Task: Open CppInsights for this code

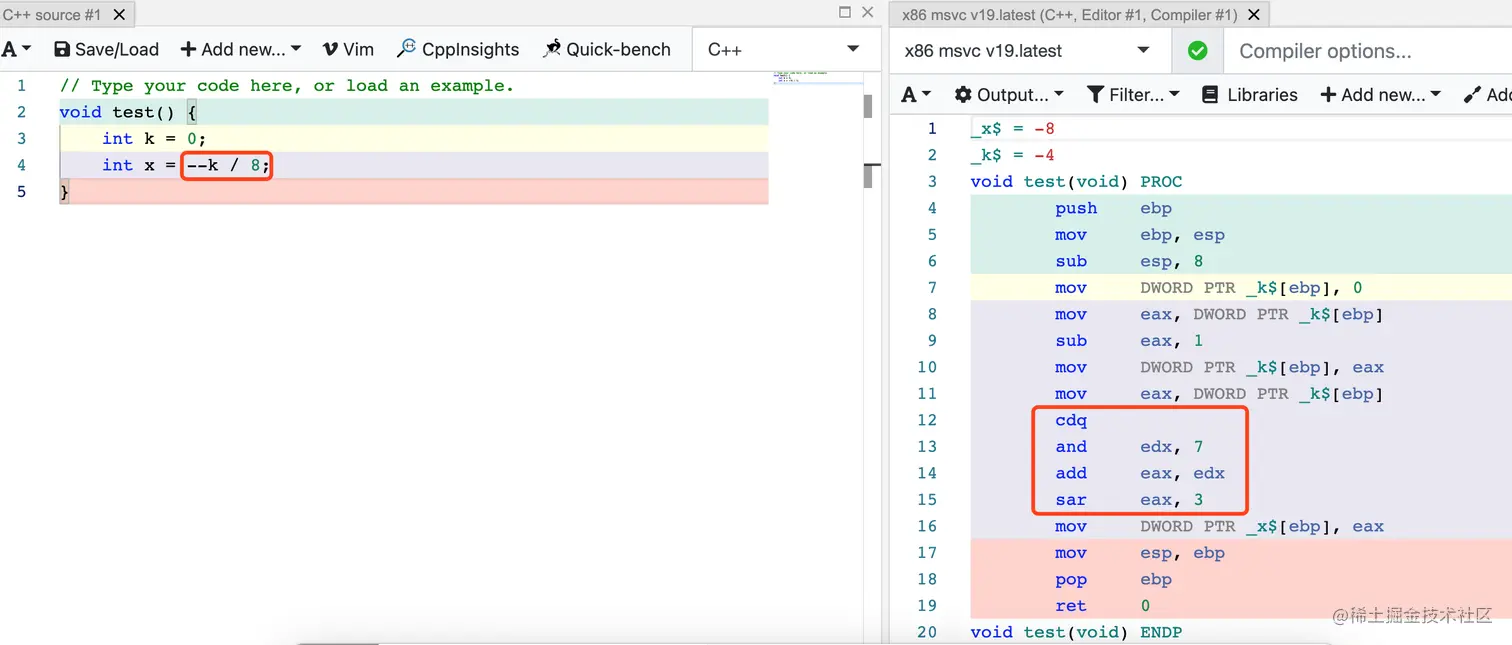Action: 458,49
